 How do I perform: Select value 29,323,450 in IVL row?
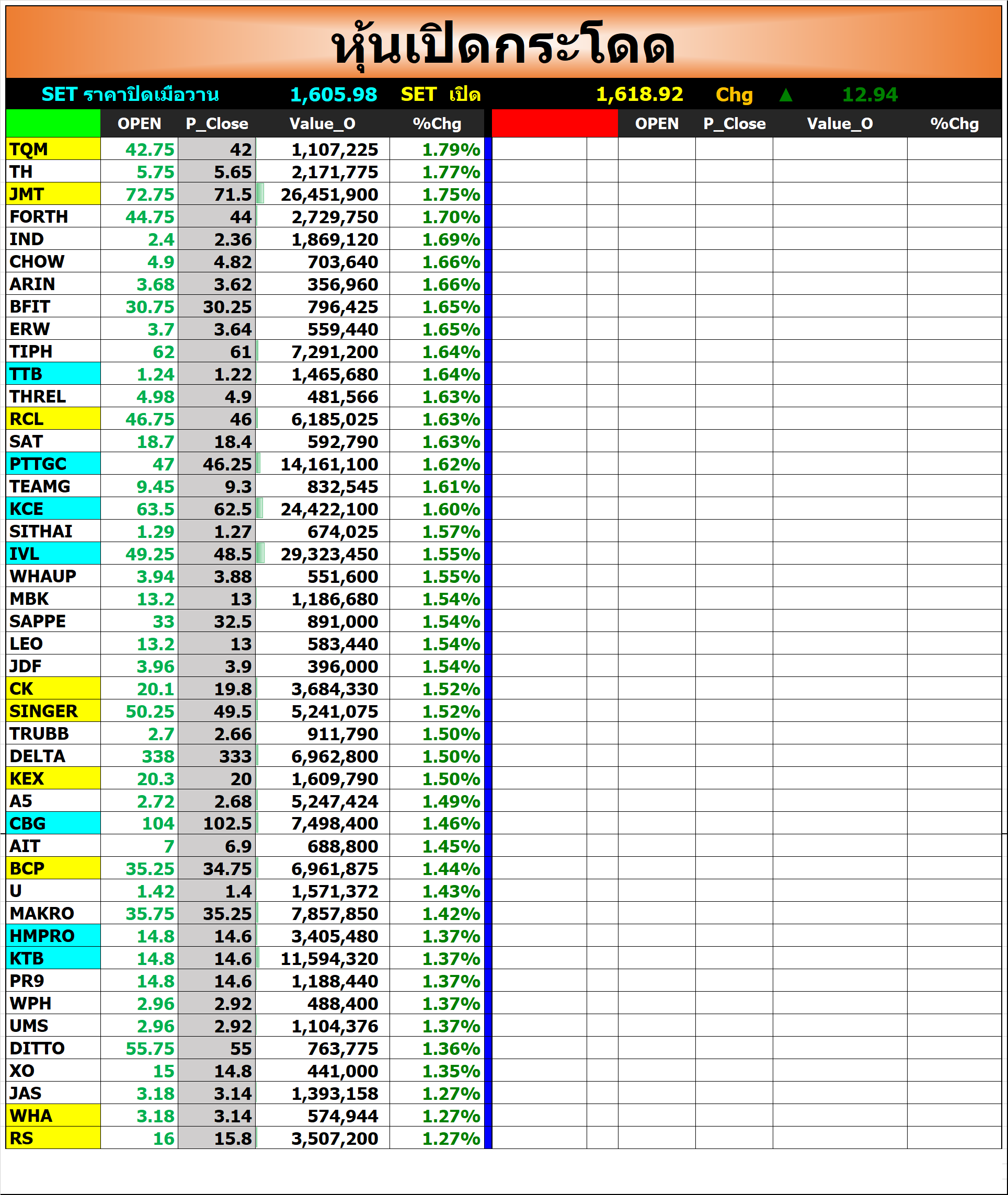[329, 554]
